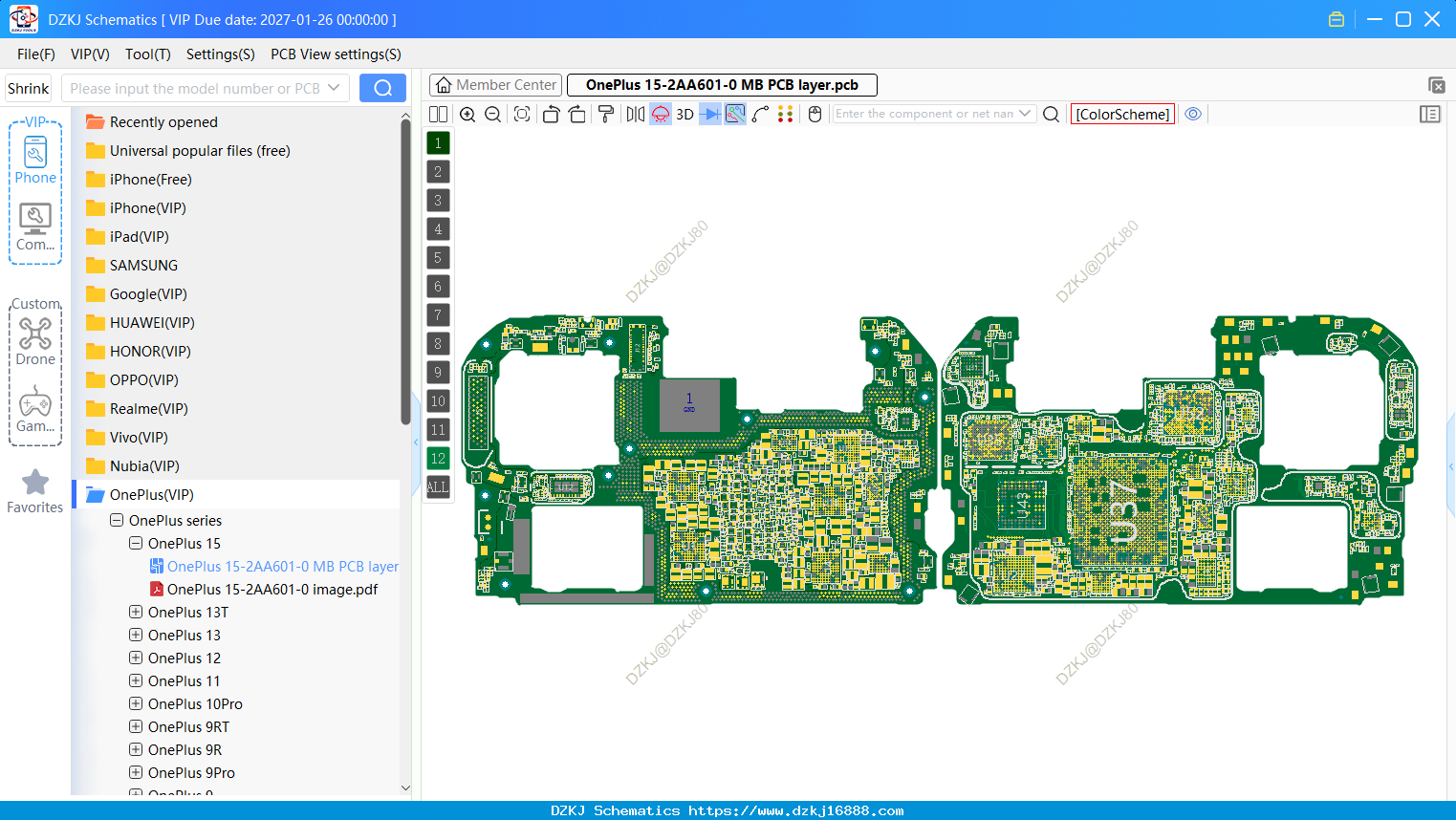Image resolution: width=1456 pixels, height=820 pixels.
Task: Open the Settings(S) menu
Action: click(x=221, y=54)
